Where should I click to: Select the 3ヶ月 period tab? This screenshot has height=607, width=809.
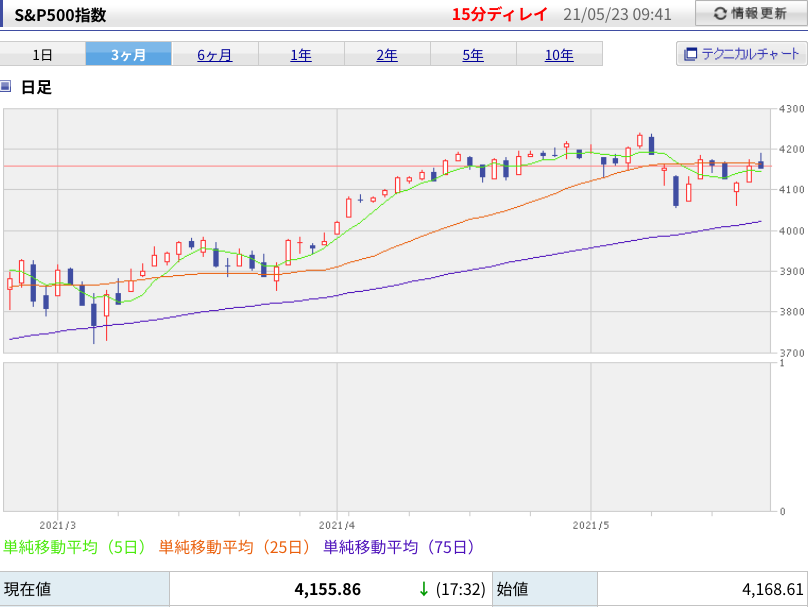click(x=128, y=54)
